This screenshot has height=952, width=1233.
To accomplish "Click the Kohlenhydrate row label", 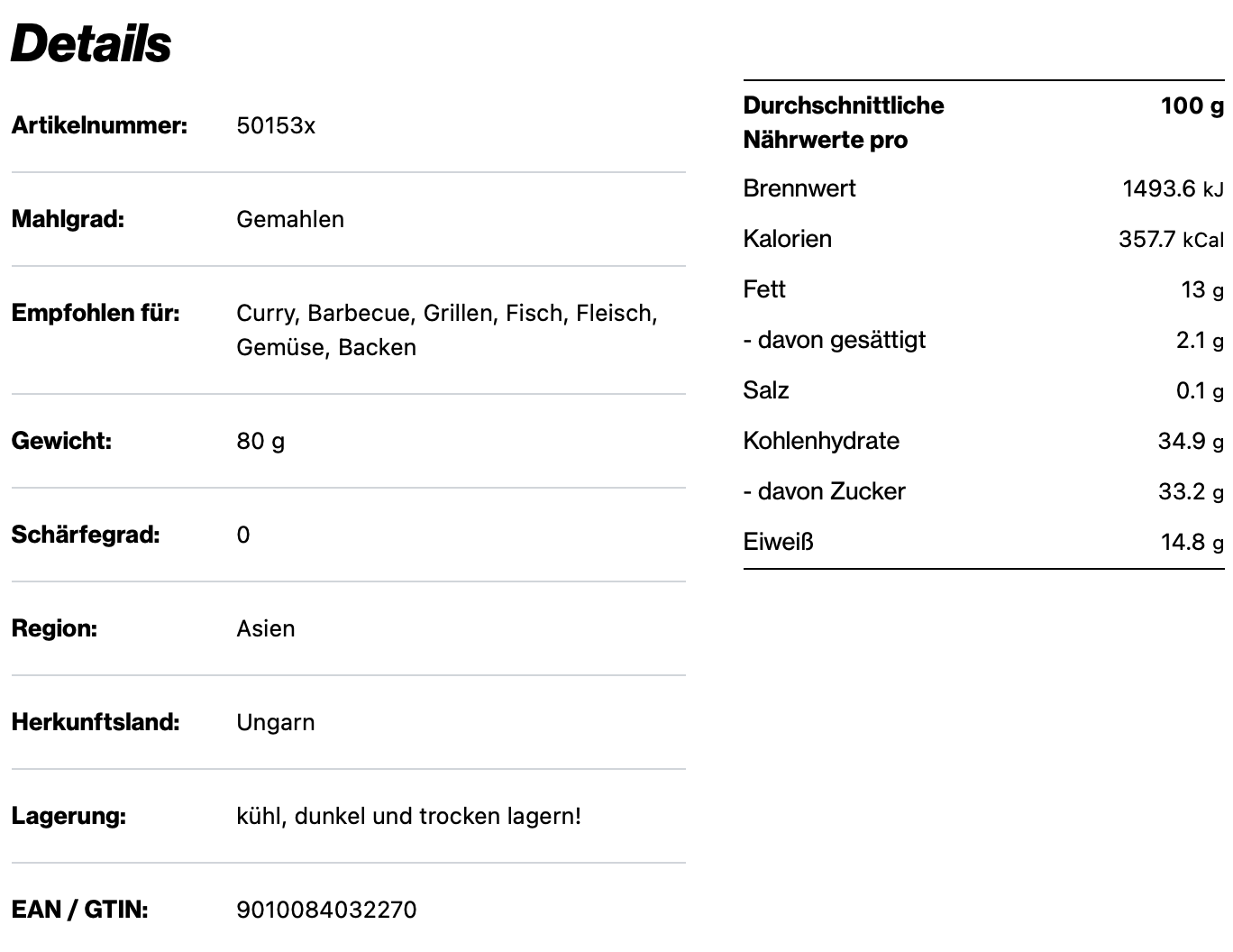I will (x=821, y=441).
